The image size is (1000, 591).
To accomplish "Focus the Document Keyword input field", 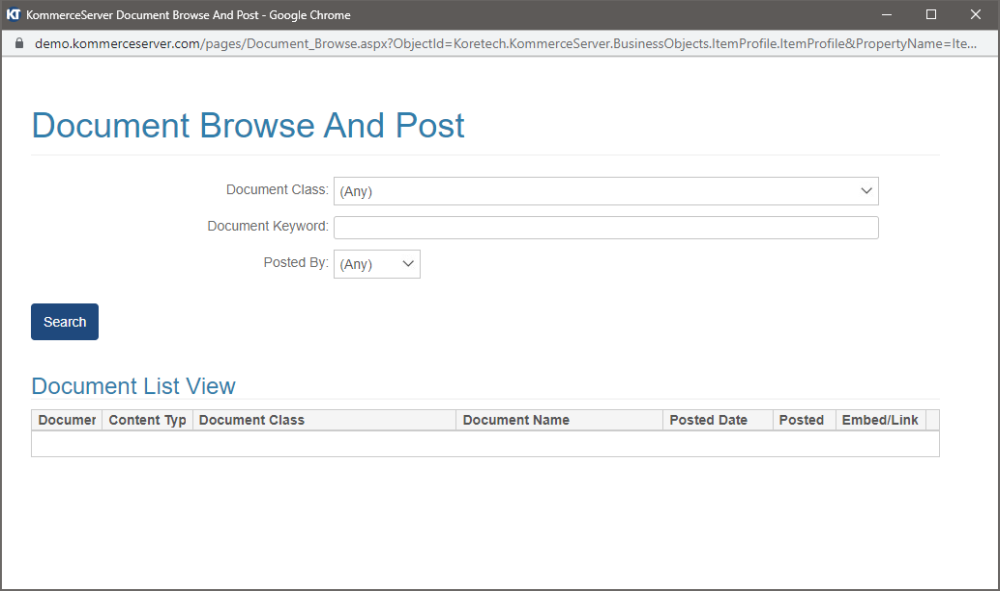I will (606, 228).
